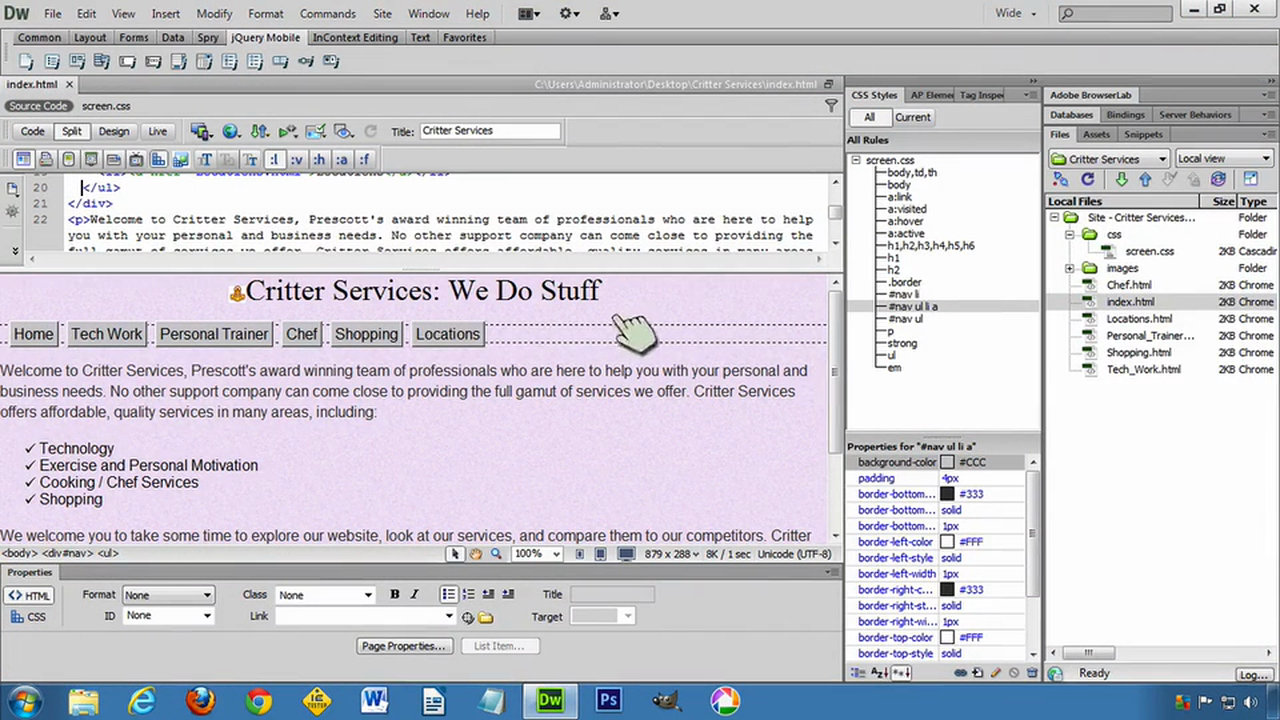Image resolution: width=1280 pixels, height=720 pixels.
Task: Switch to Design view
Action: pyautogui.click(x=113, y=131)
